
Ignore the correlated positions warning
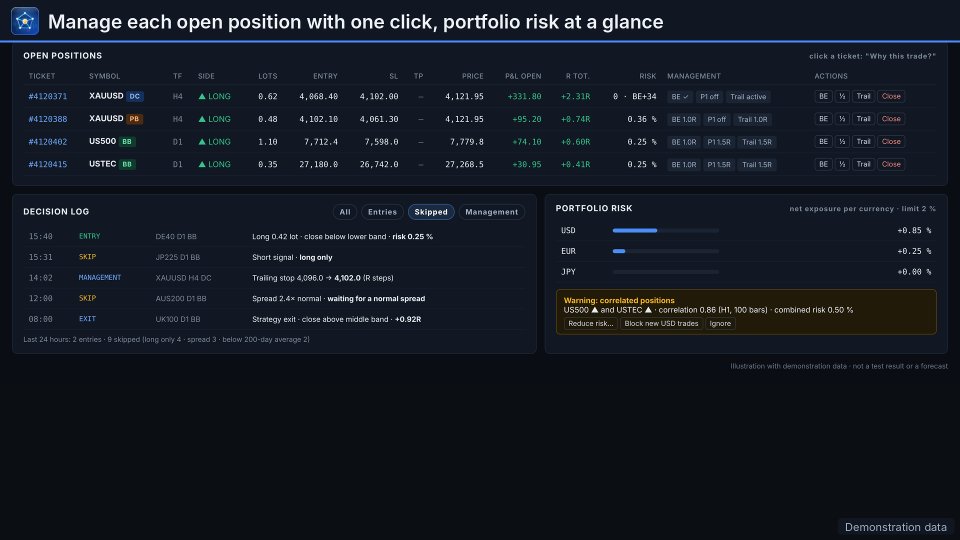(x=720, y=324)
